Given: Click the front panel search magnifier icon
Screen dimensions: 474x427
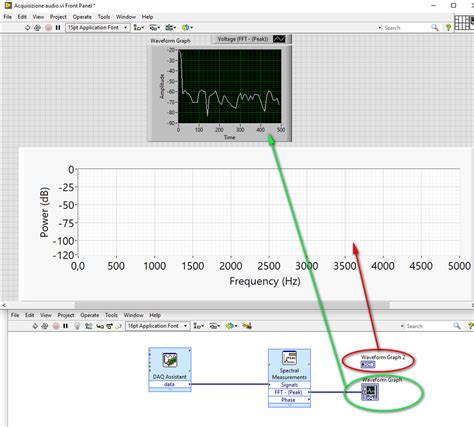Looking at the screenshot, I should point(435,27).
